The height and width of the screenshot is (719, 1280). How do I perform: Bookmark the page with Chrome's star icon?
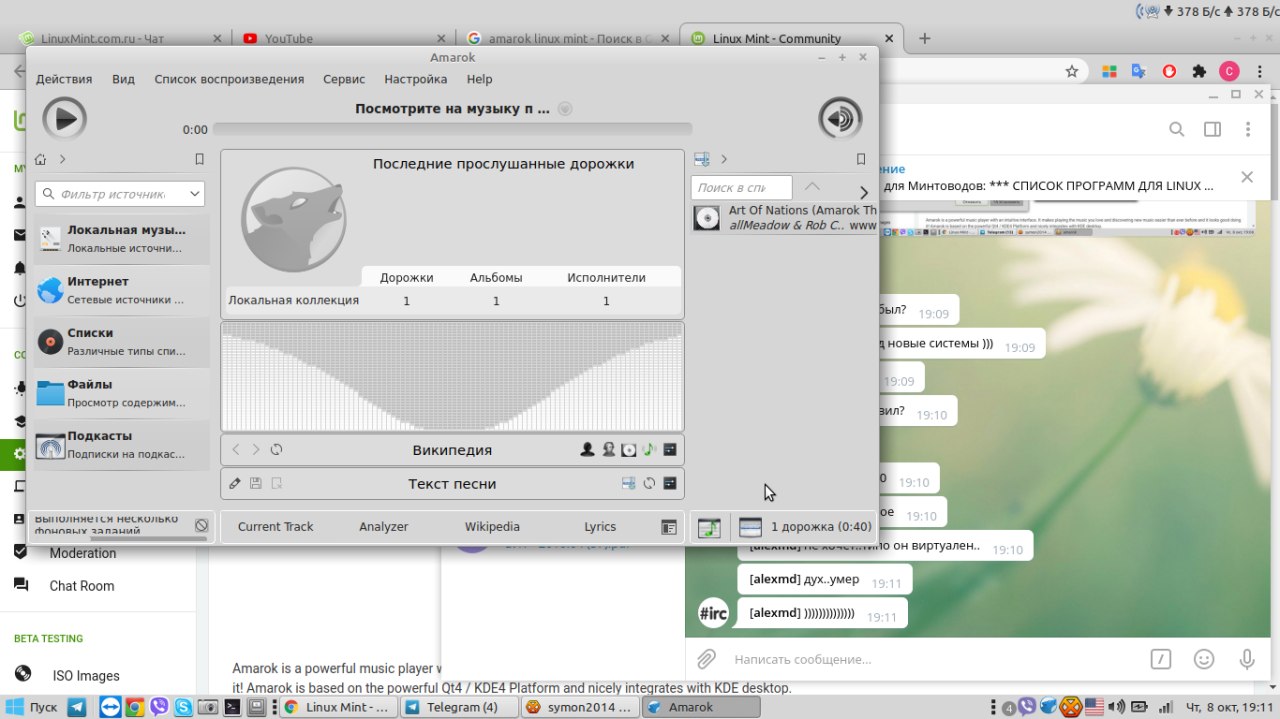point(1072,71)
